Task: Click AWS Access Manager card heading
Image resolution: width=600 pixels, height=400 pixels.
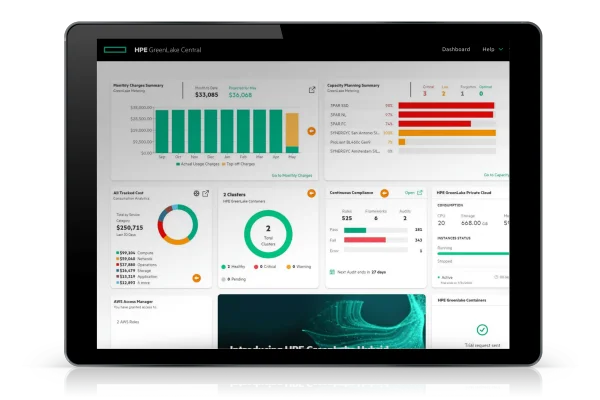Action: 133,302
